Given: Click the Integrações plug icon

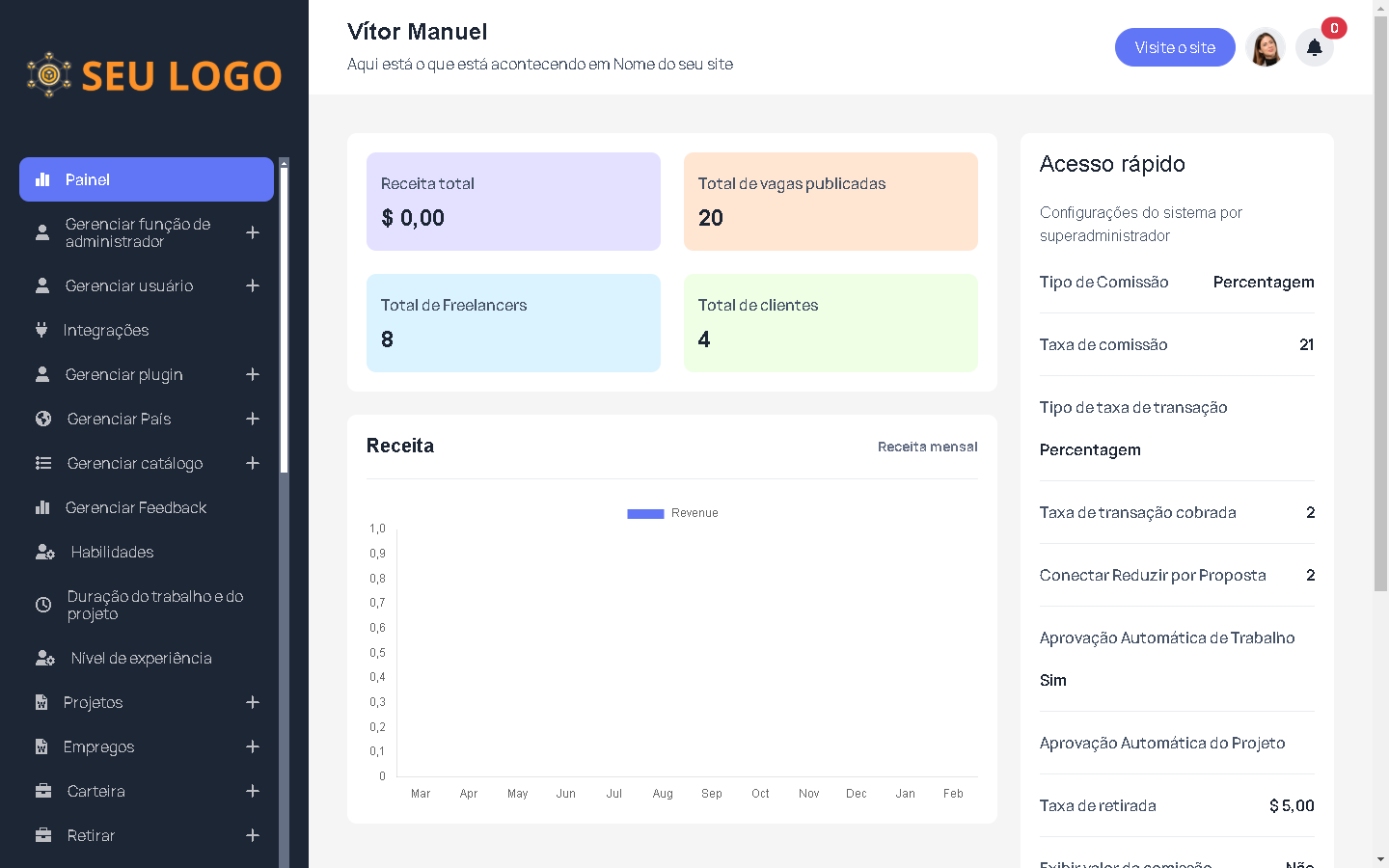Looking at the screenshot, I should 41,330.
